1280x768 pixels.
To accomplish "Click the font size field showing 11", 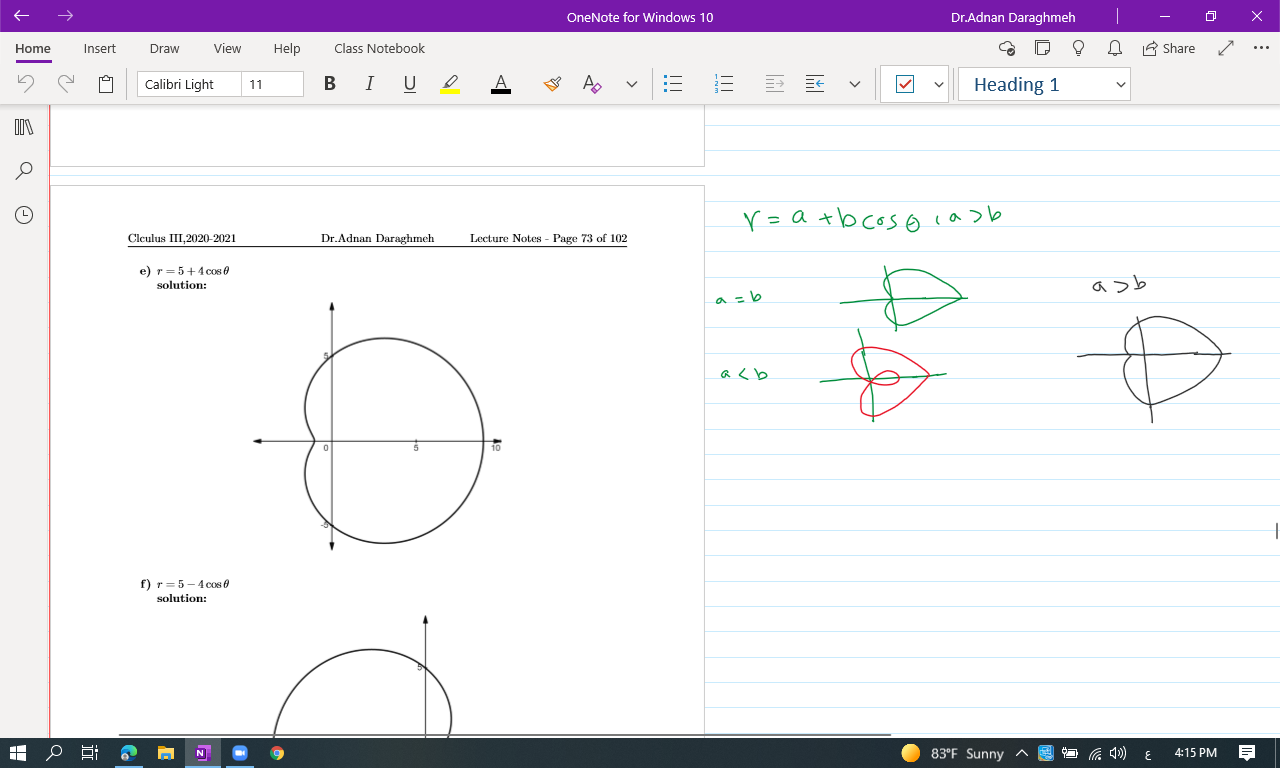I will point(272,84).
